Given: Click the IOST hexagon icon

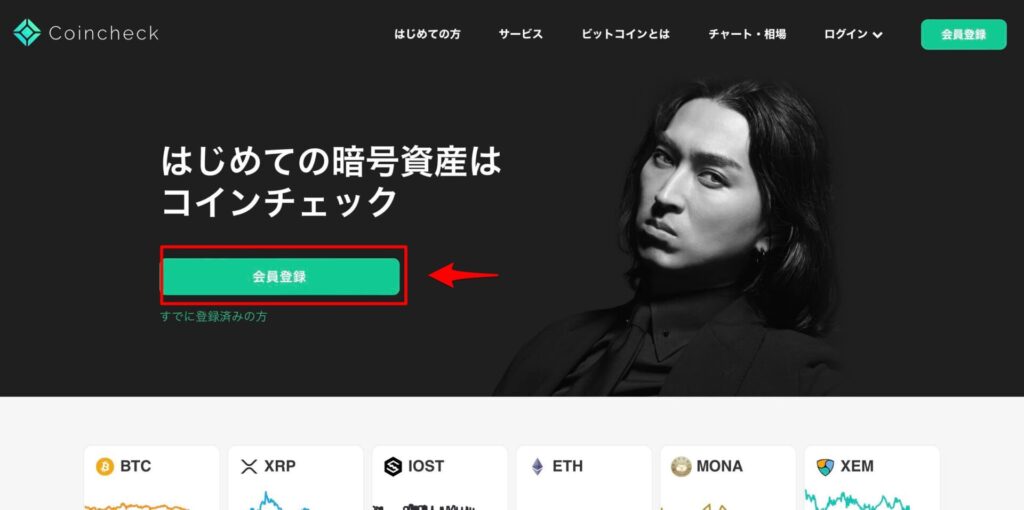Looking at the screenshot, I should 393,466.
